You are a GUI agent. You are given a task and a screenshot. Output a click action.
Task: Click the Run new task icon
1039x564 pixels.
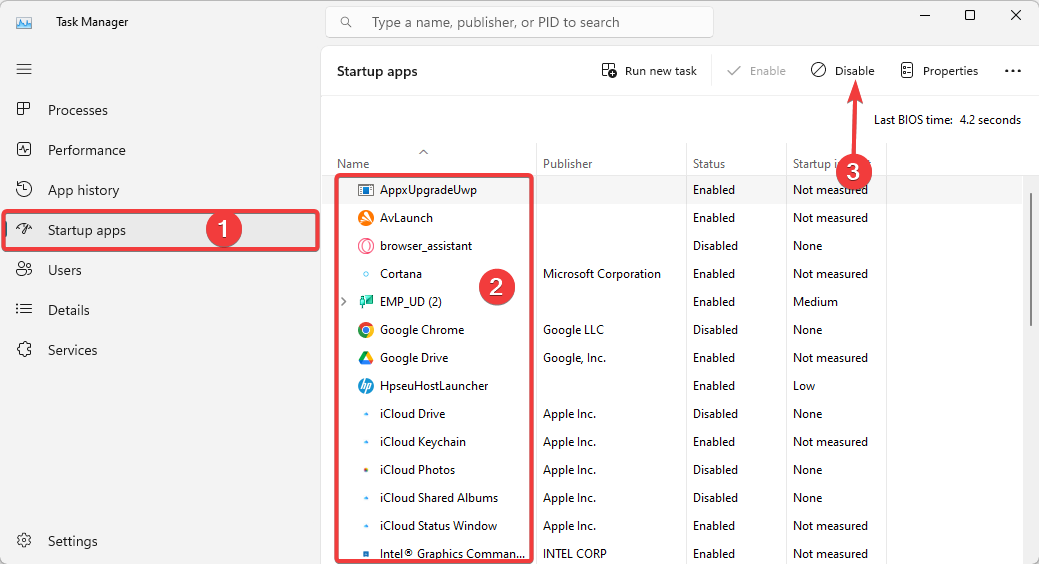coord(609,70)
